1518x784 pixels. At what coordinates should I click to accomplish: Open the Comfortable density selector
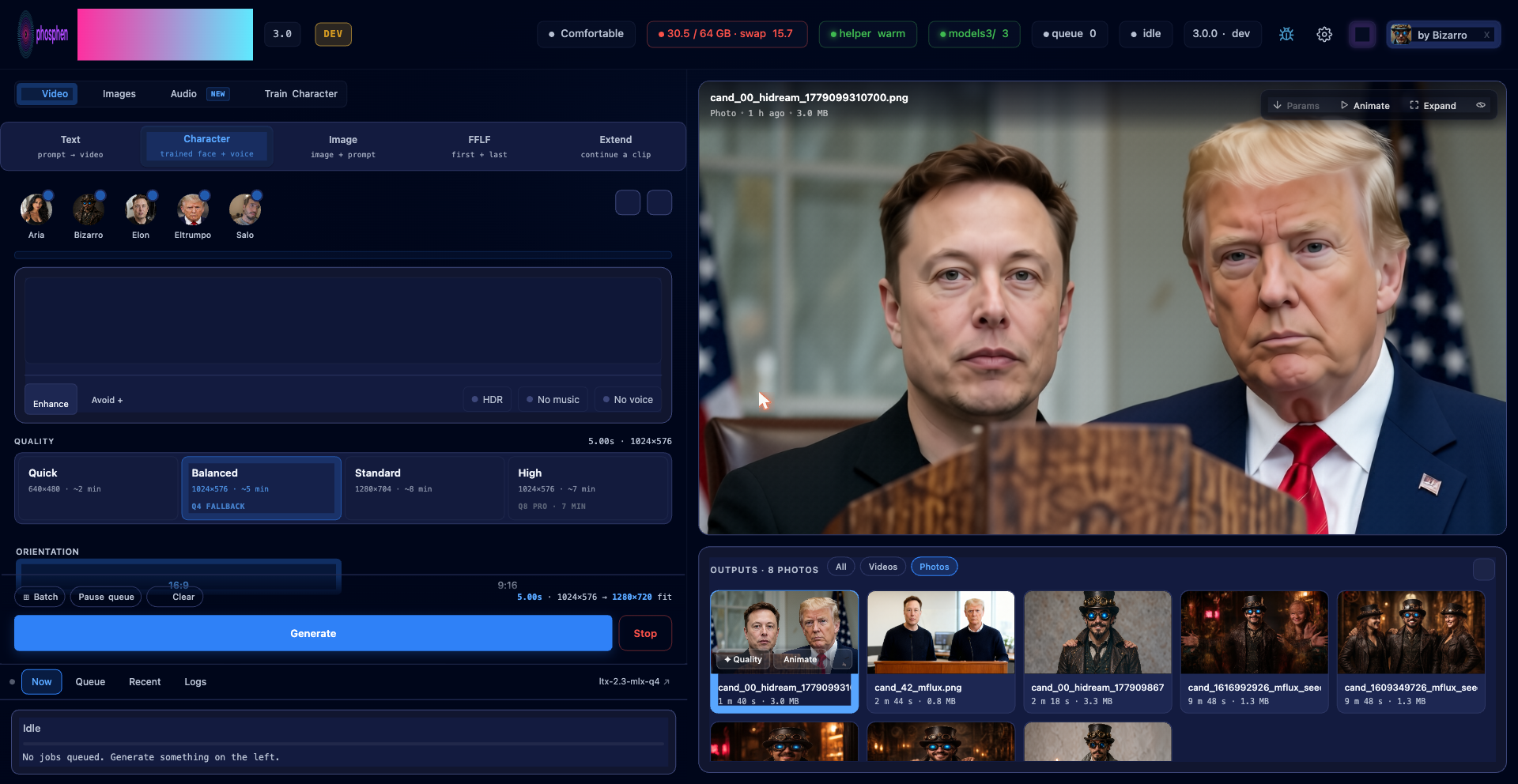(x=586, y=34)
